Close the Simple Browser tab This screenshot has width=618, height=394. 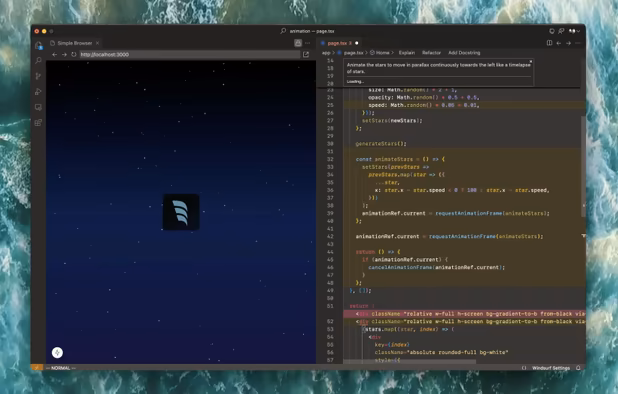tap(97, 43)
